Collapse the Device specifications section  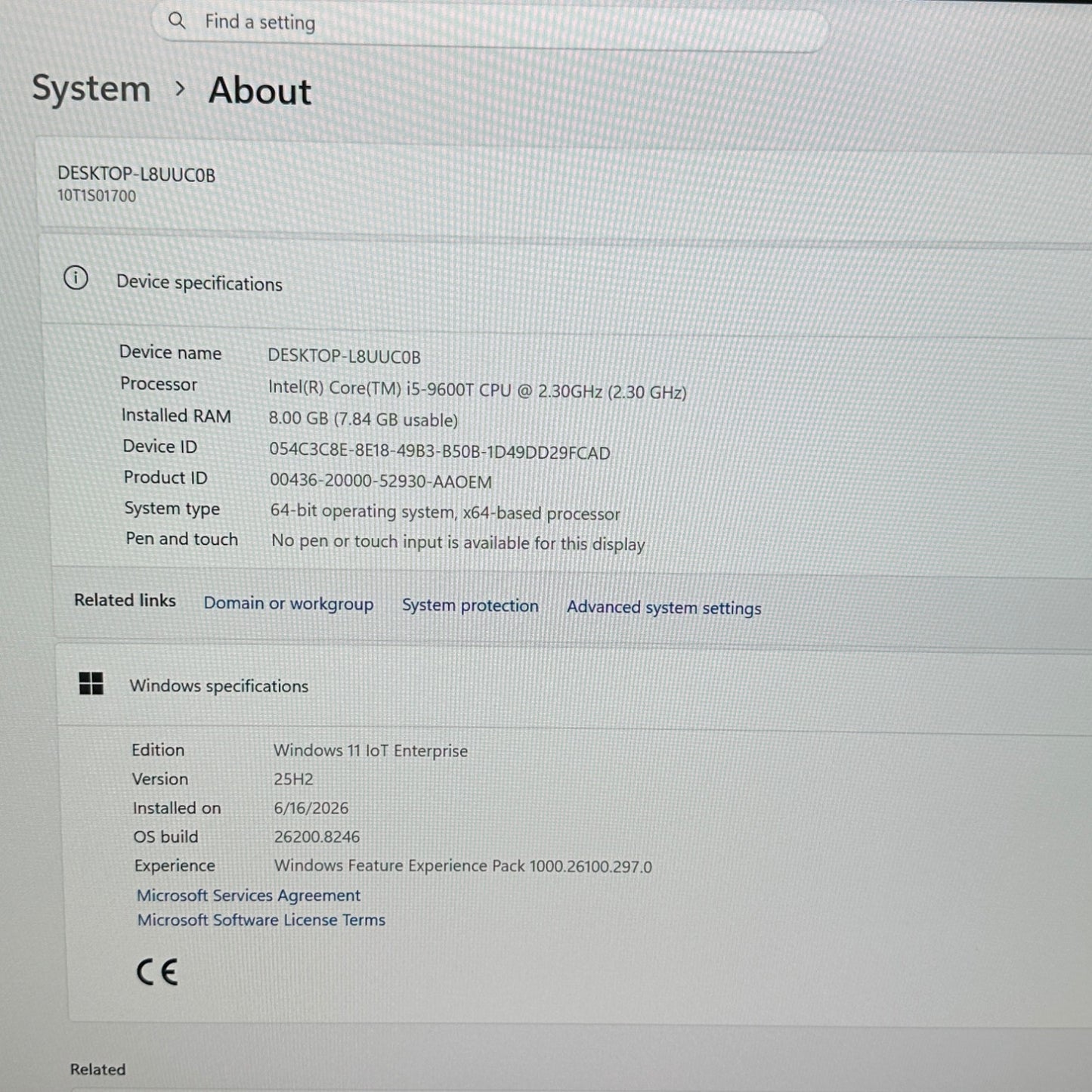pyautogui.click(x=567, y=282)
